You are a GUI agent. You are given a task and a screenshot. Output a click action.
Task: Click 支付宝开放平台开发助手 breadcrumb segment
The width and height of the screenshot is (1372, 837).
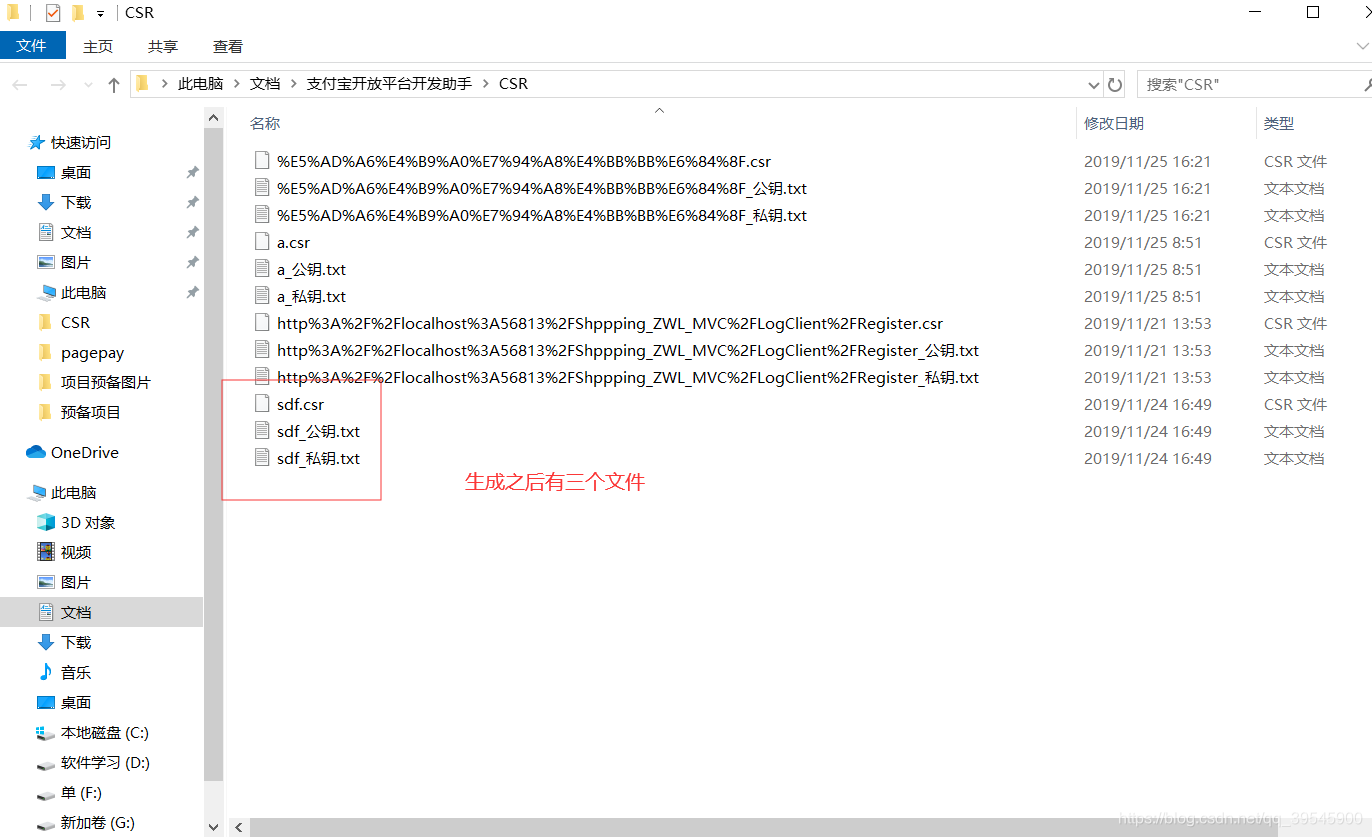click(389, 84)
